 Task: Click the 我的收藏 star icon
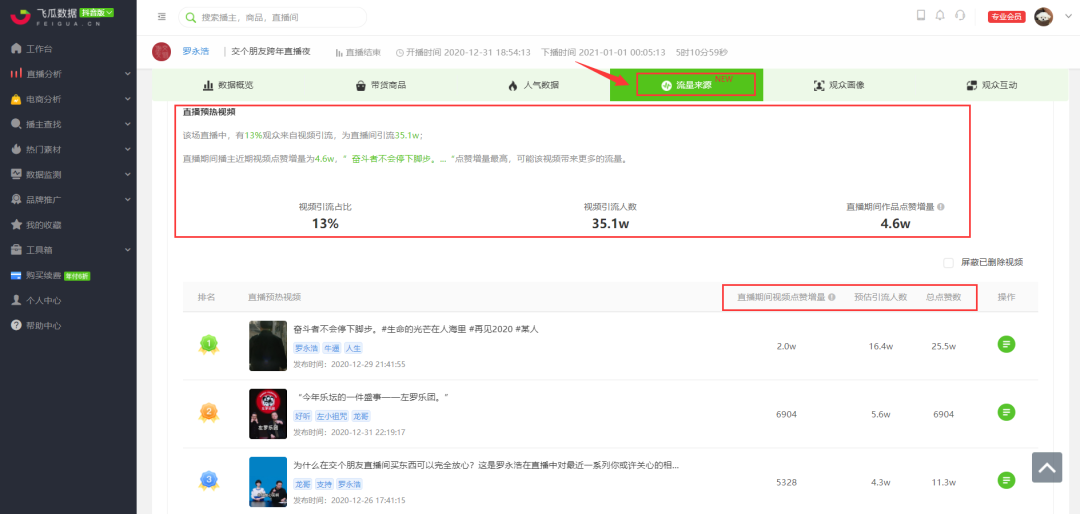pos(16,225)
